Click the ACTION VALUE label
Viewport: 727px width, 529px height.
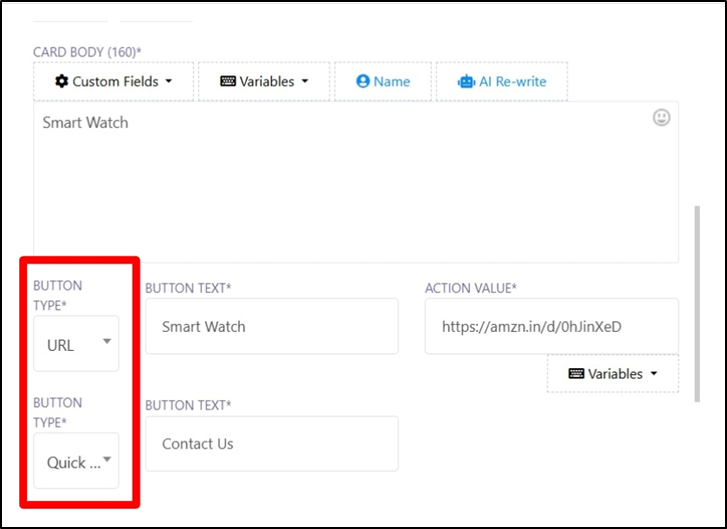point(471,288)
